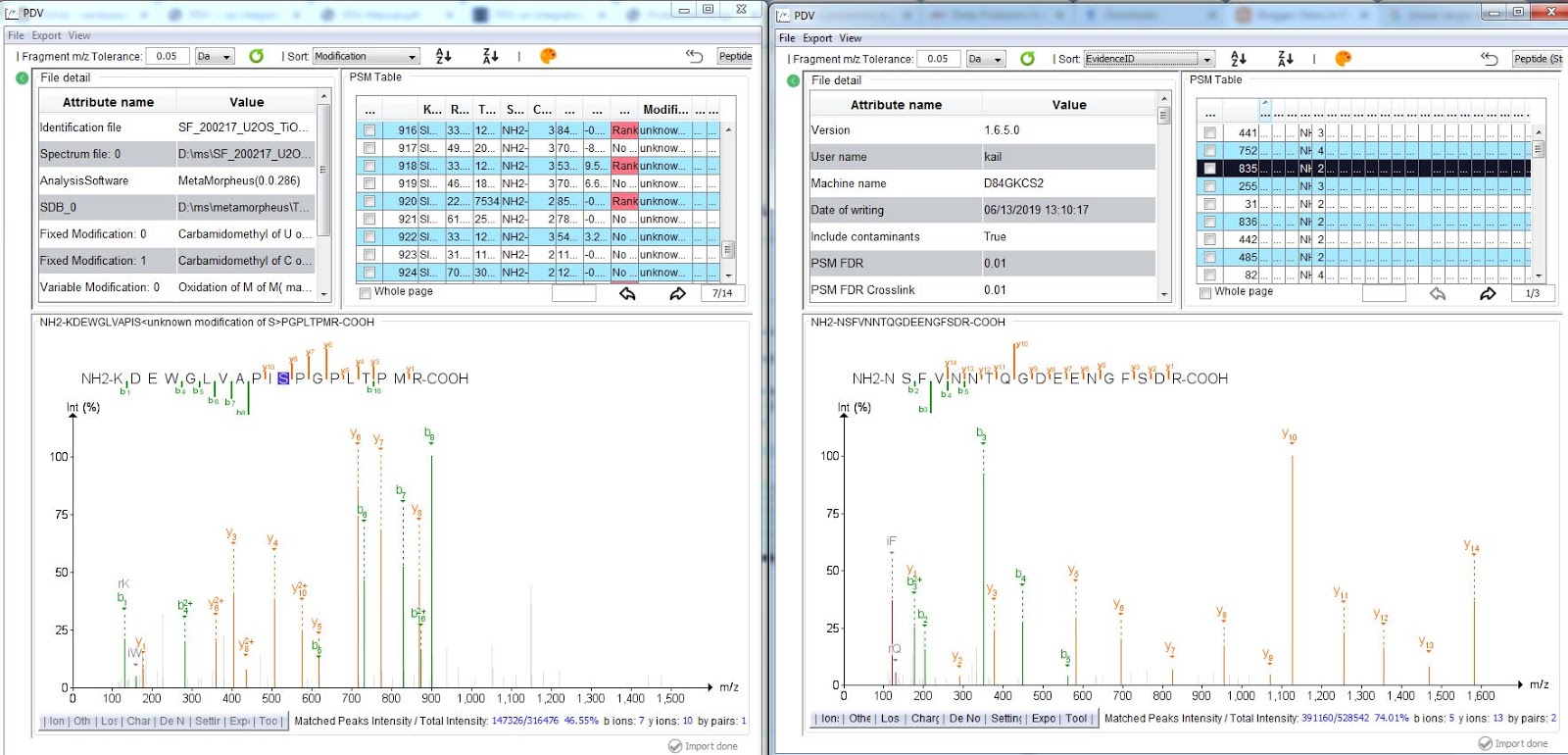The image size is (1568, 755).
Task: Click the undo arrow in right toolbar
Action: pos(1489,59)
